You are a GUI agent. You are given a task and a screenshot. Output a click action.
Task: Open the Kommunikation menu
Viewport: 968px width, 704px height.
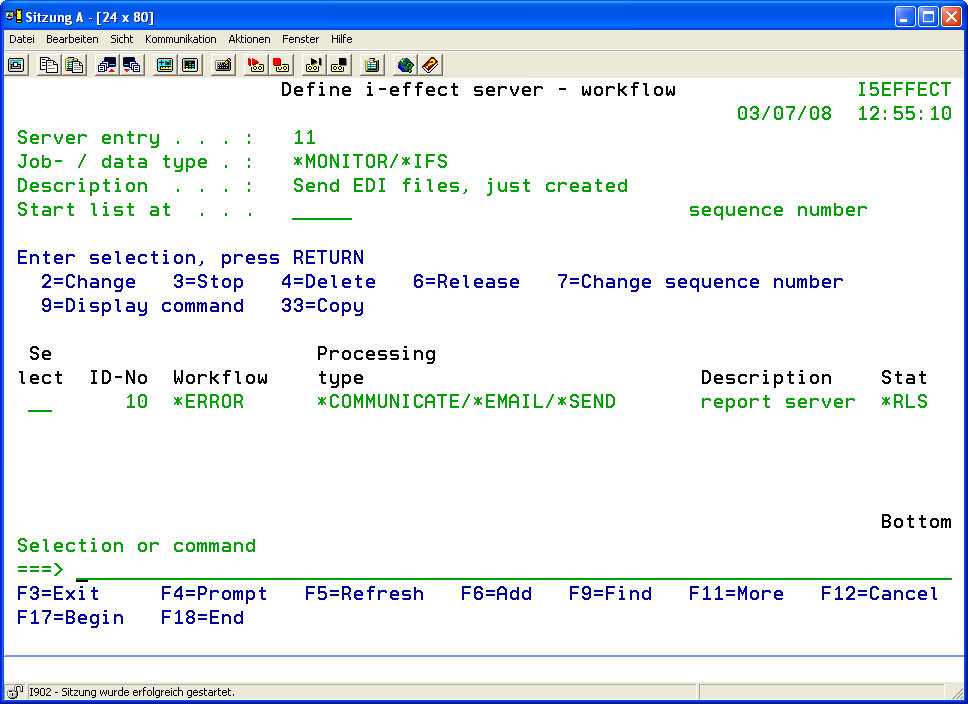(180, 39)
